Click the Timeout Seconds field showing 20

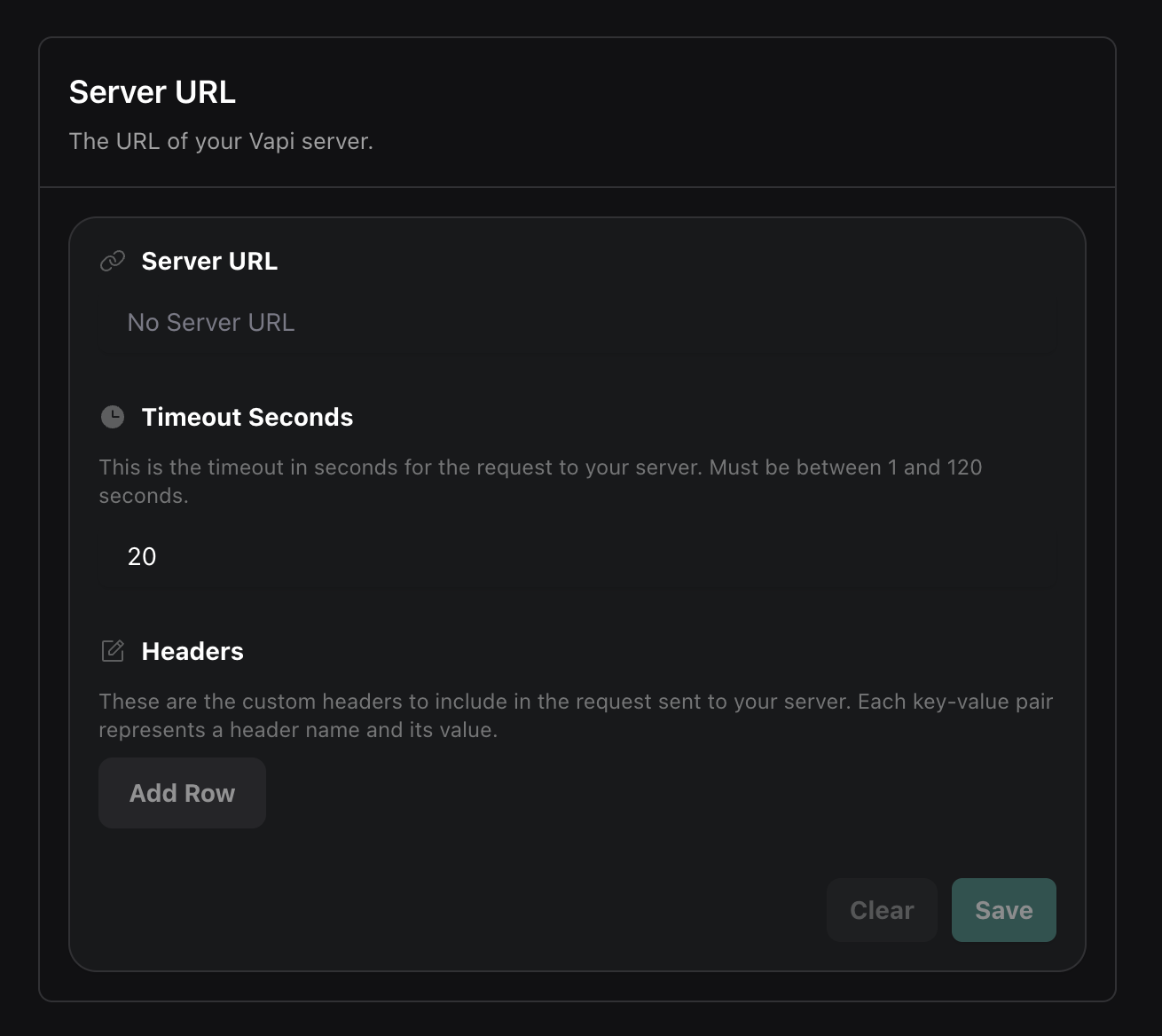(577, 557)
